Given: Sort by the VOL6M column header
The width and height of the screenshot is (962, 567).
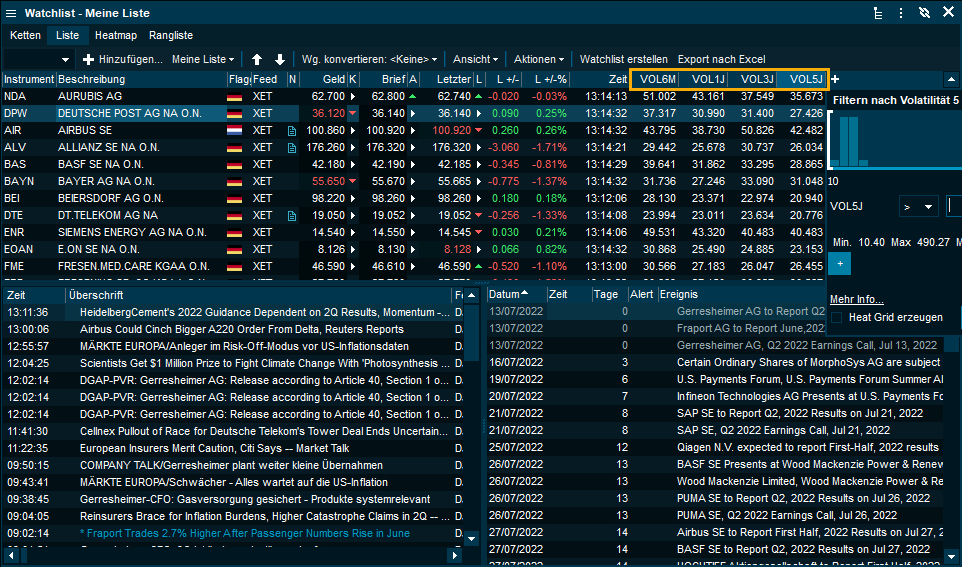Looking at the screenshot, I should 659,79.
